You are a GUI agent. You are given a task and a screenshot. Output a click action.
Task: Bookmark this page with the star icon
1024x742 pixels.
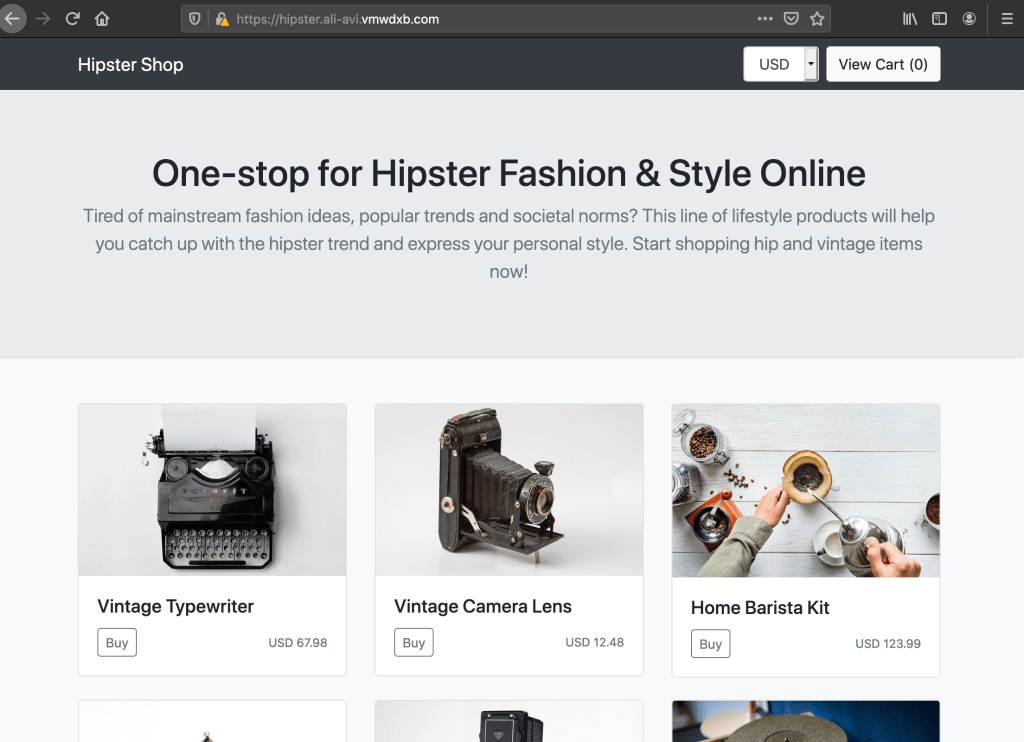(x=817, y=18)
